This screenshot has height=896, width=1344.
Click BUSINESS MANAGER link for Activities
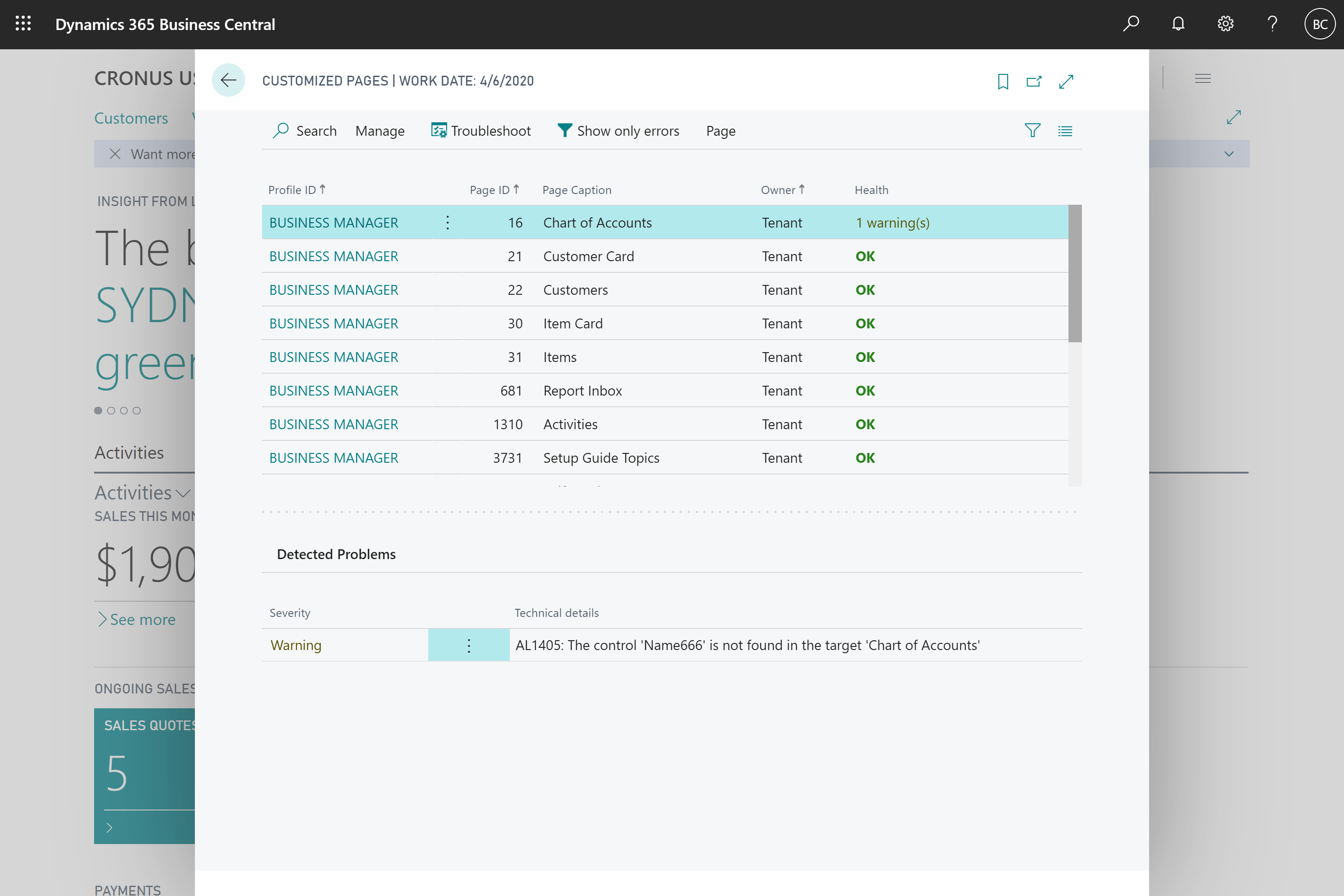[x=334, y=423]
